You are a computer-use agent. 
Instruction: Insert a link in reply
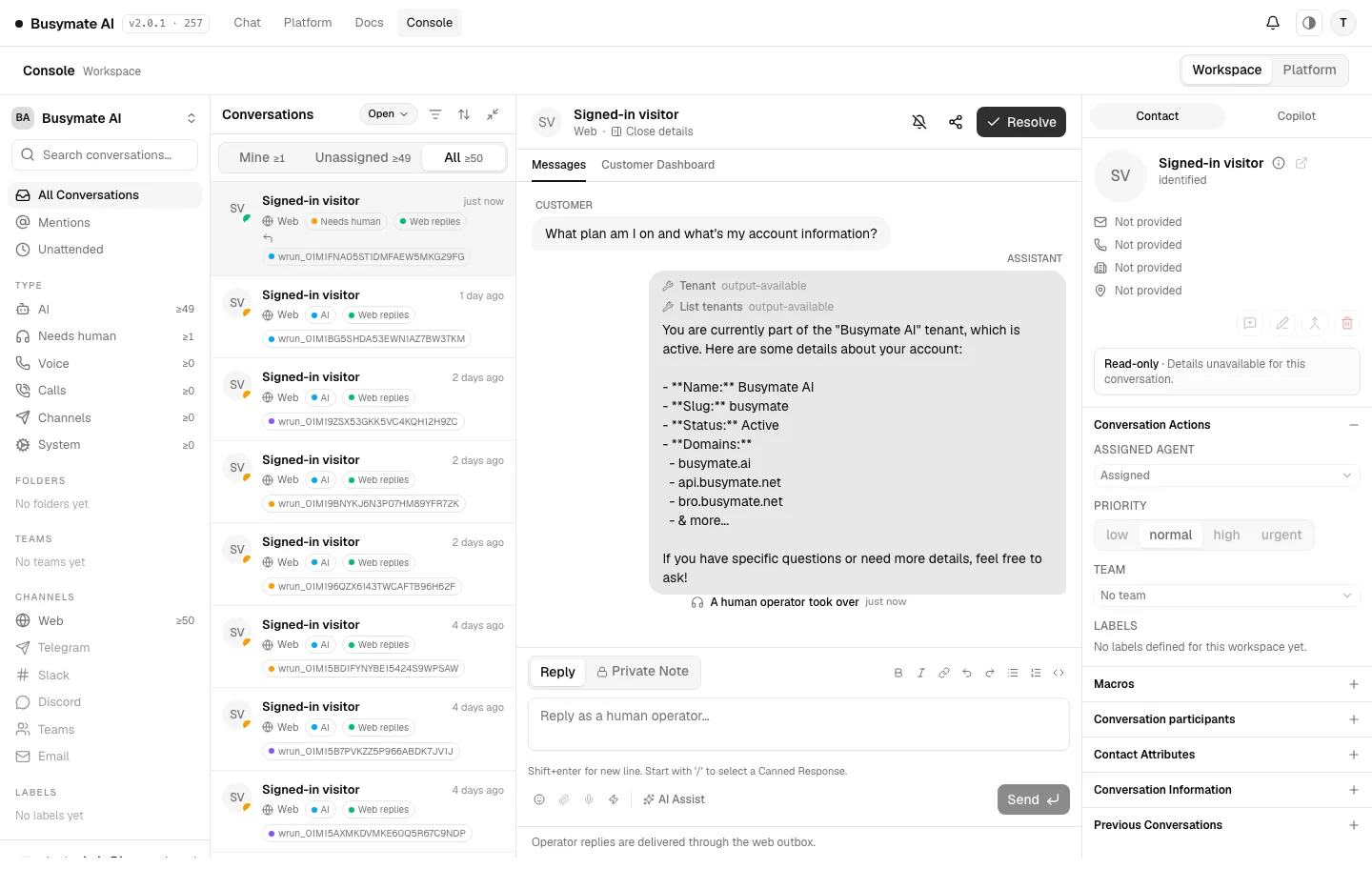coord(944,673)
